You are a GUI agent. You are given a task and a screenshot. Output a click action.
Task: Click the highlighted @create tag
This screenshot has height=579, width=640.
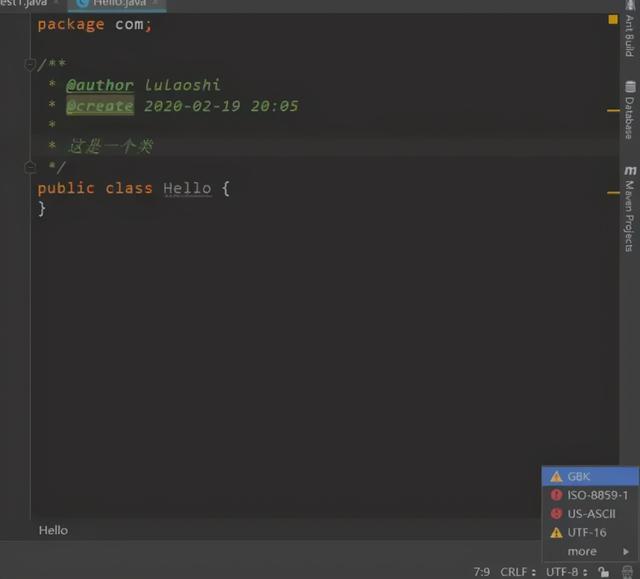click(100, 106)
